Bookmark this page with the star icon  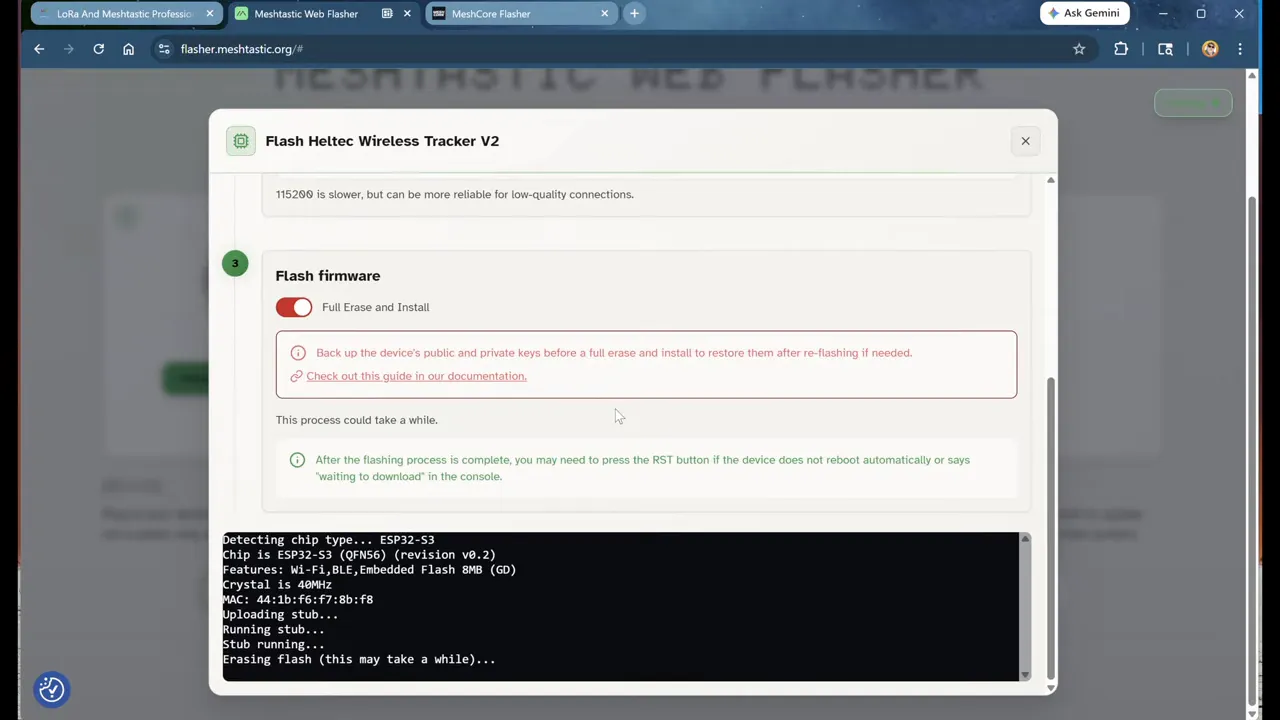click(x=1079, y=49)
